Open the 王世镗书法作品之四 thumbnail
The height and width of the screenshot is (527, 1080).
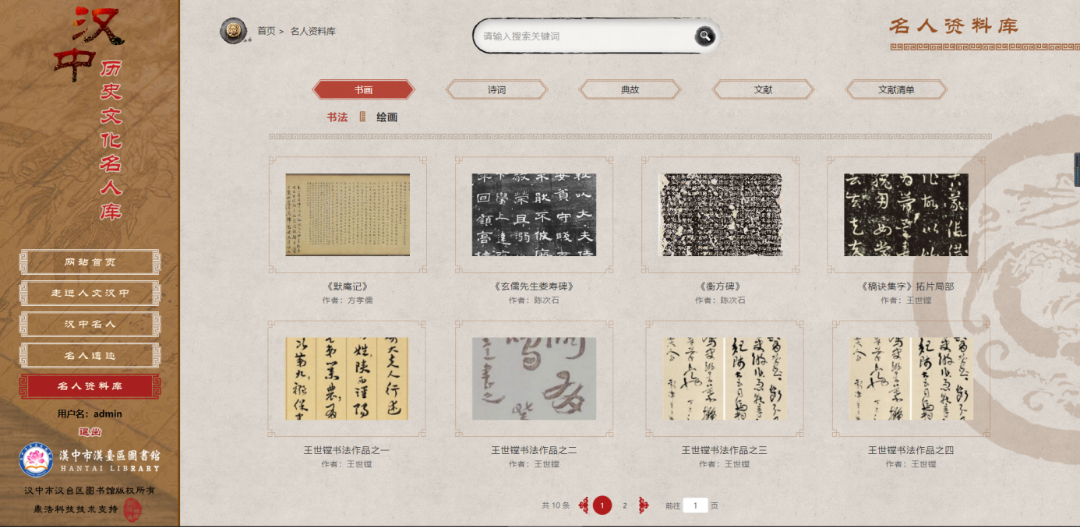coord(911,378)
